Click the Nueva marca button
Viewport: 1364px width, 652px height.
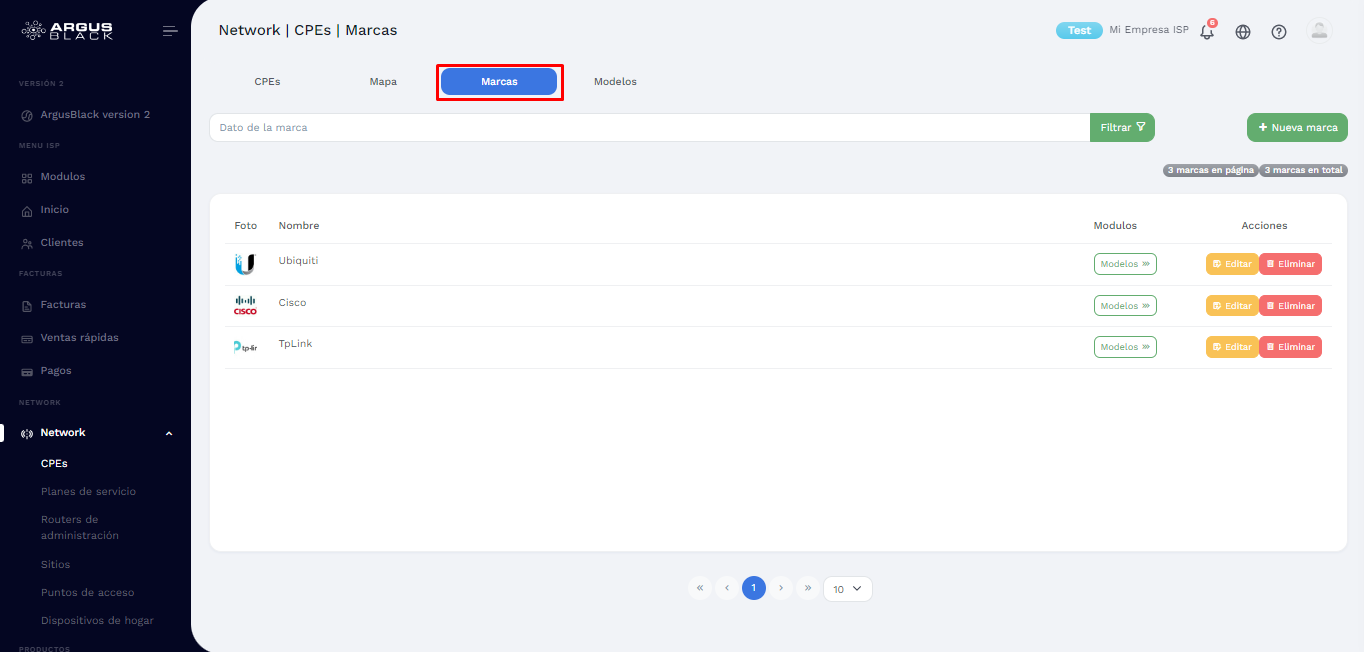pos(1296,127)
